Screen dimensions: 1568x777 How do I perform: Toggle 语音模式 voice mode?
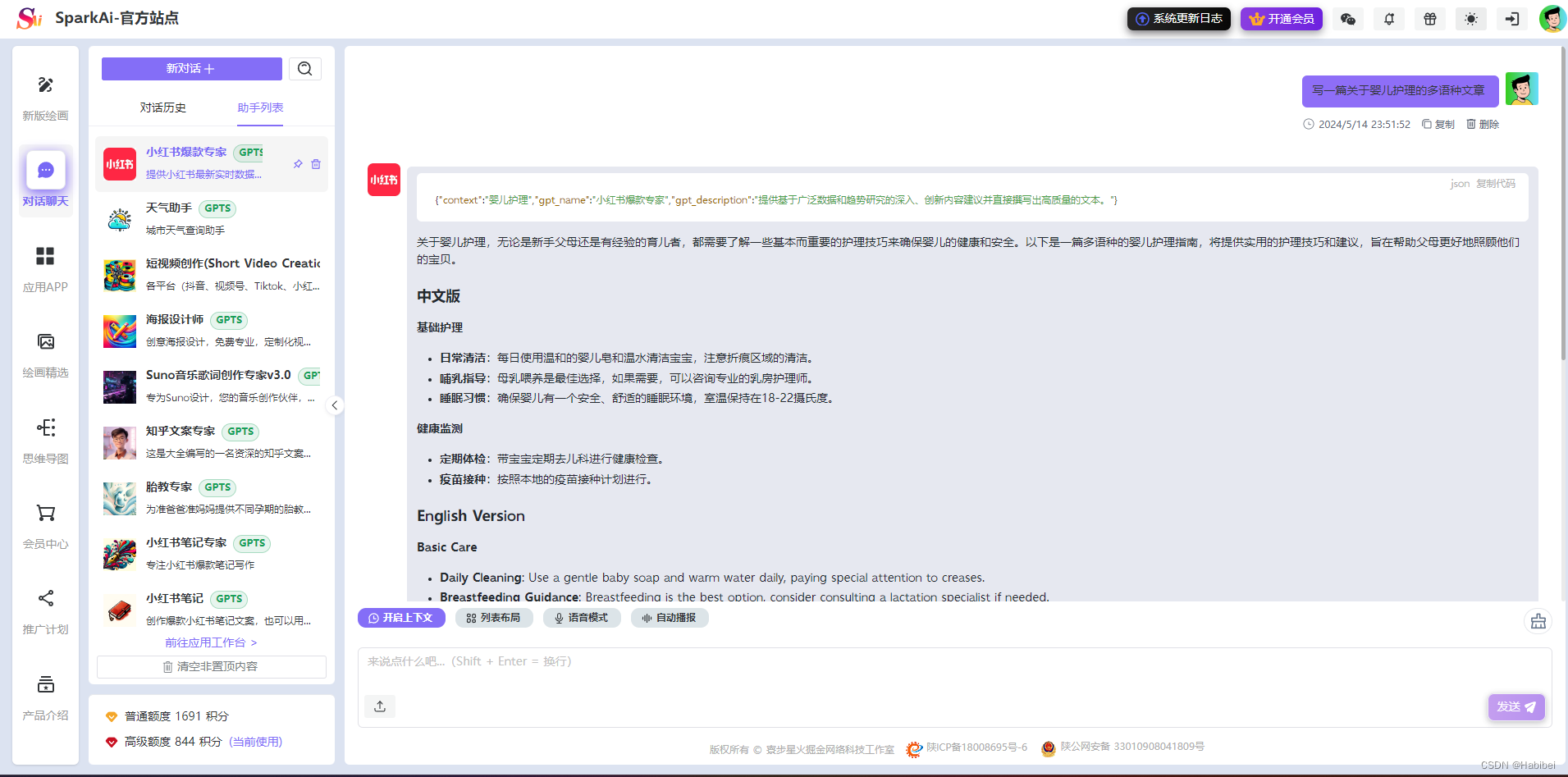pyautogui.click(x=582, y=618)
